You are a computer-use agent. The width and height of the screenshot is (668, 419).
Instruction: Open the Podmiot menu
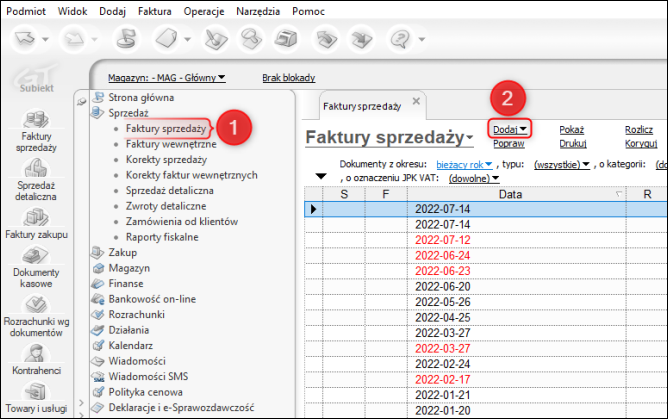coord(26,11)
